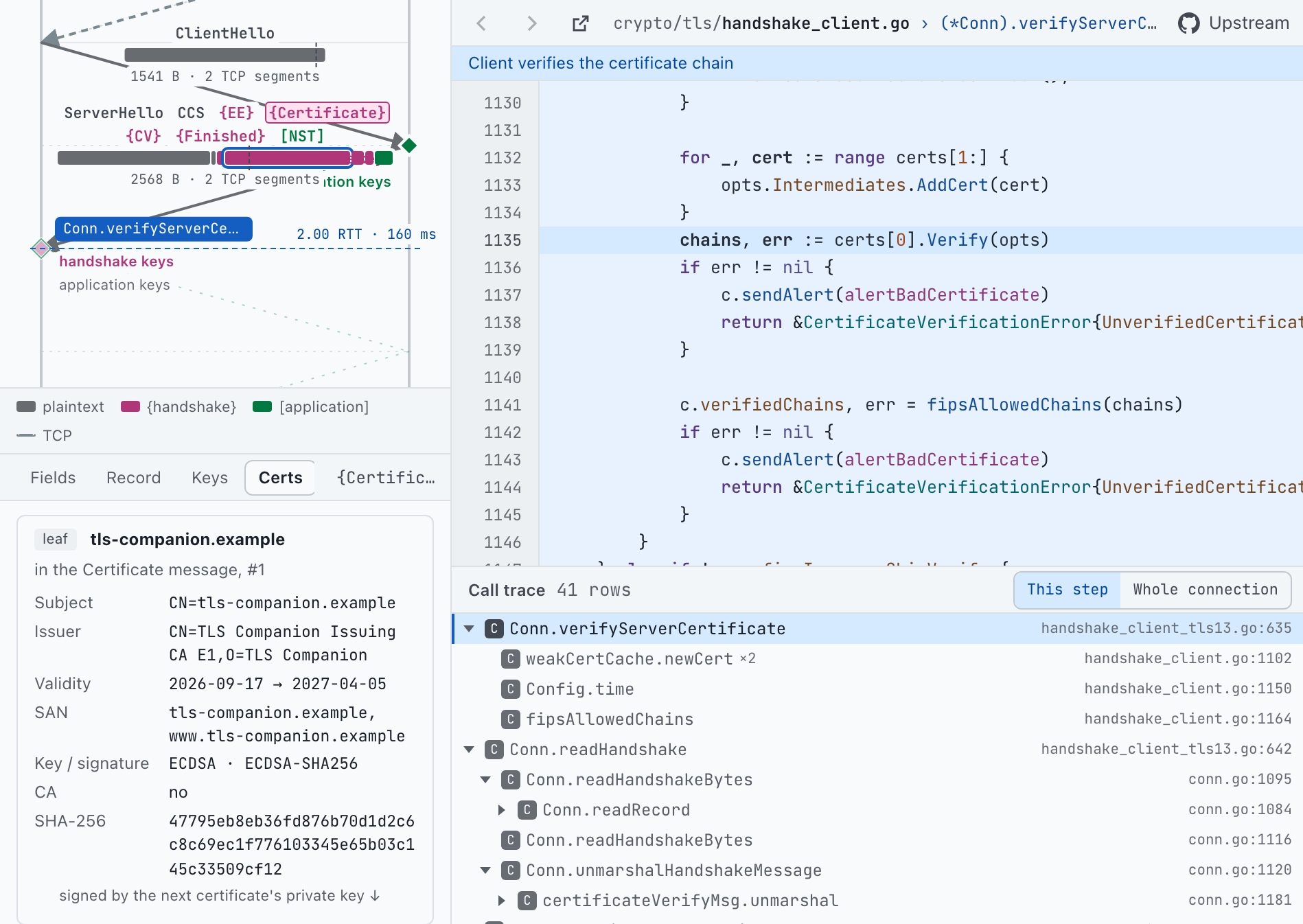
Task: Click the green diamond marker on timeline
Action: [x=409, y=146]
